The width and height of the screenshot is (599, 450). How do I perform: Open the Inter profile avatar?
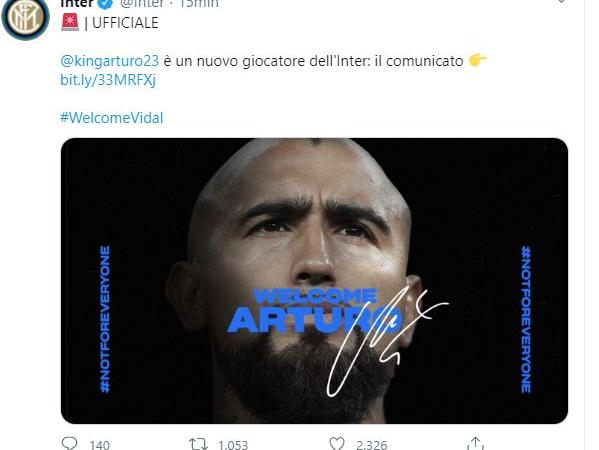click(x=25, y=17)
